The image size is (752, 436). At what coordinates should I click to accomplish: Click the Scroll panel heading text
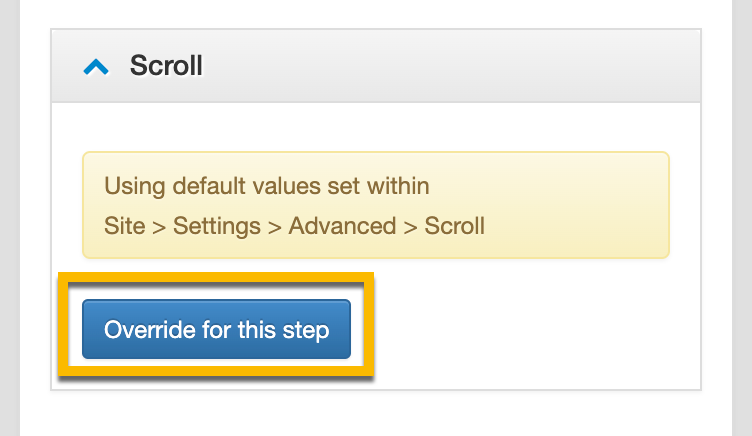click(x=166, y=66)
